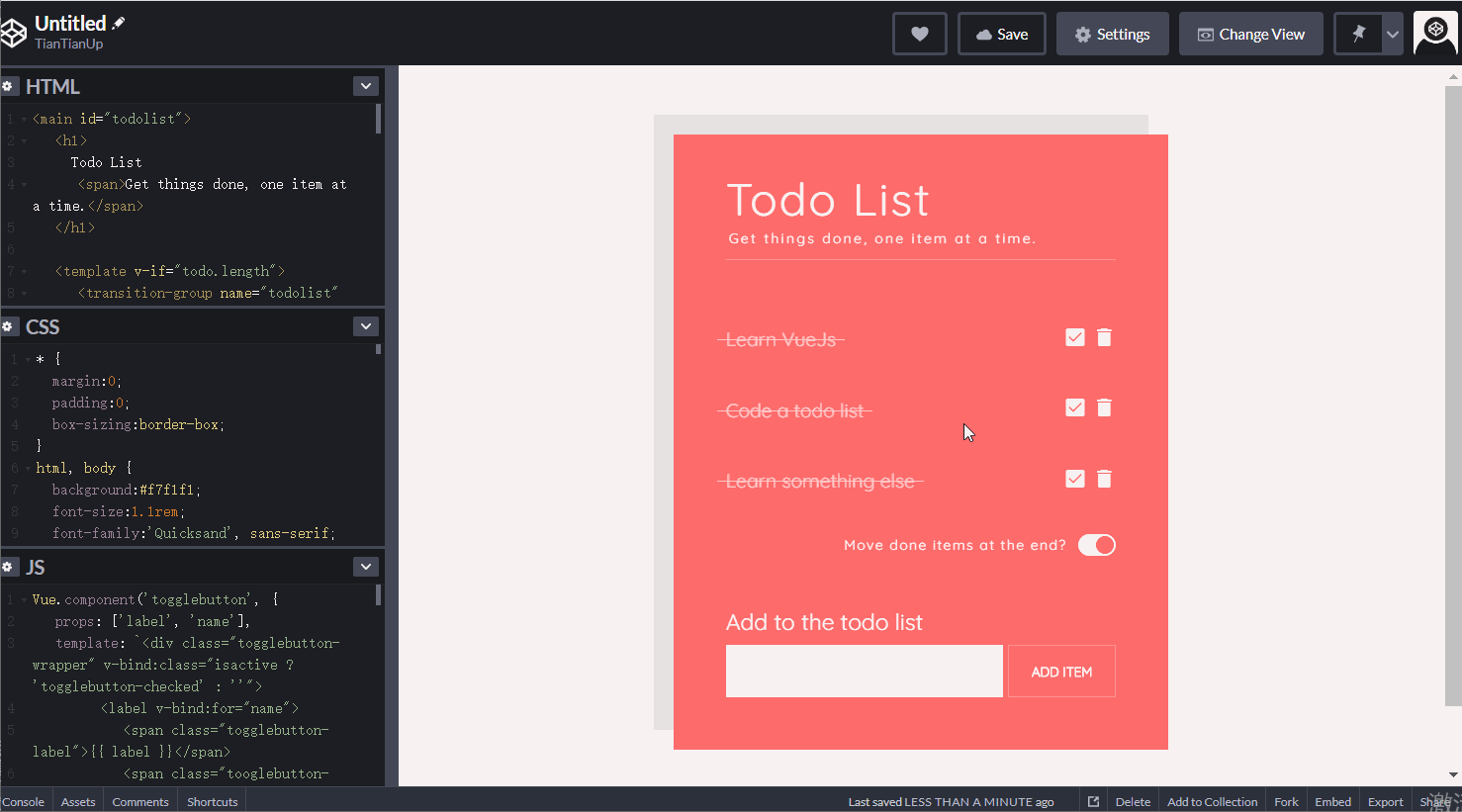Image resolution: width=1462 pixels, height=812 pixels.
Task: Open the Comments tab
Action: 140,801
